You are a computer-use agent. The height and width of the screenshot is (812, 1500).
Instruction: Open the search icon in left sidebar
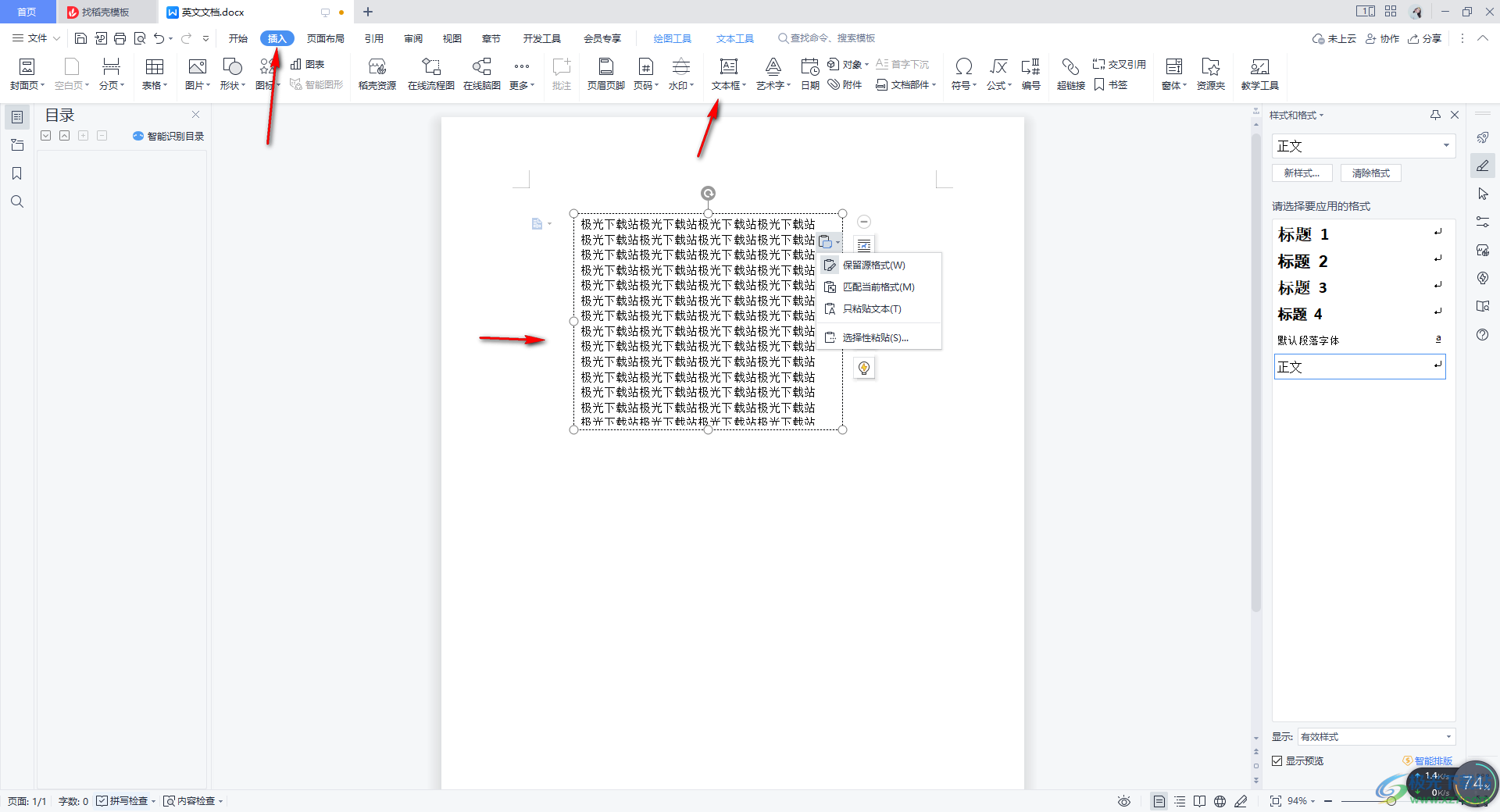[x=17, y=201]
